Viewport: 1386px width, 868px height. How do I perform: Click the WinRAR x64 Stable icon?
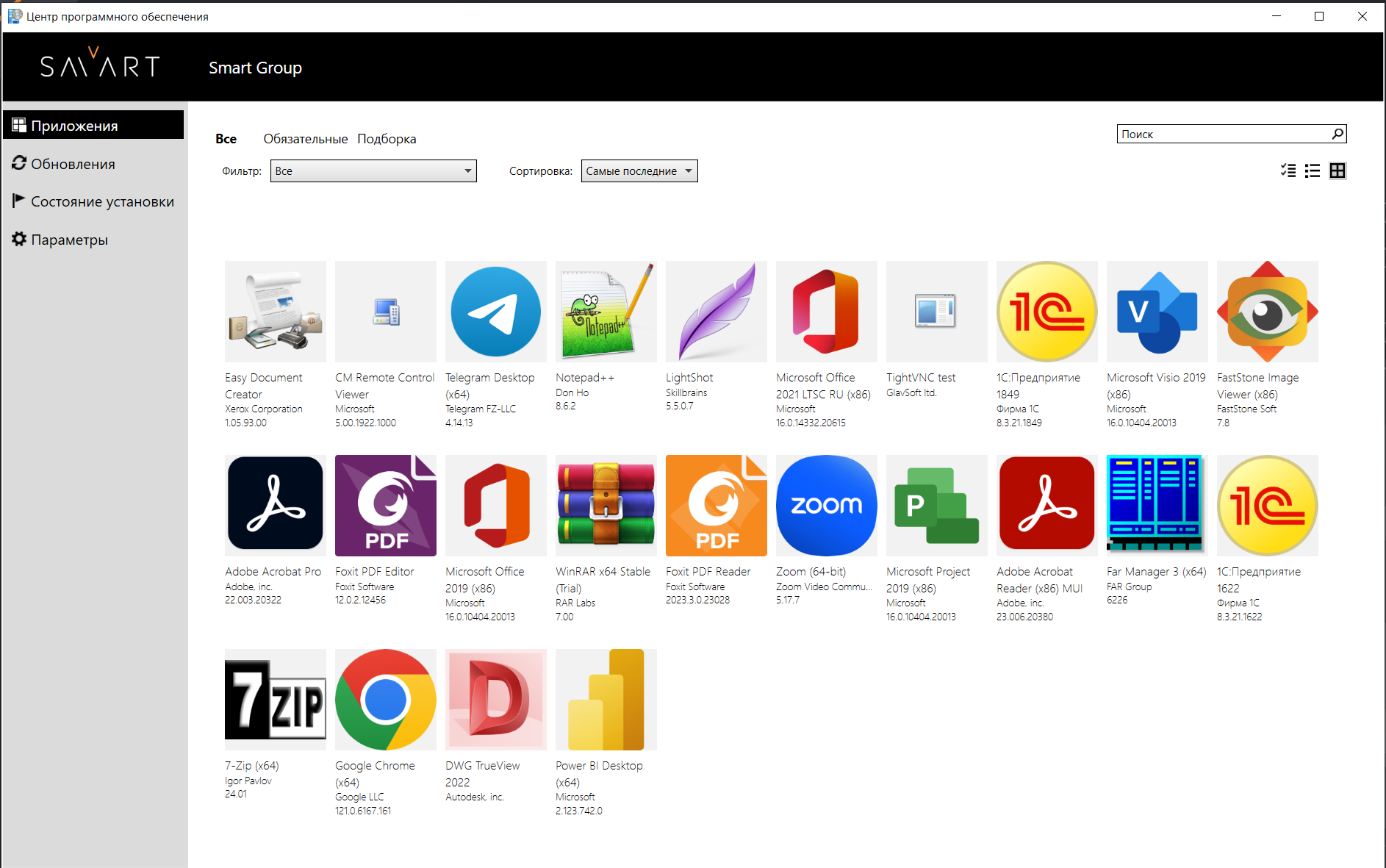606,506
